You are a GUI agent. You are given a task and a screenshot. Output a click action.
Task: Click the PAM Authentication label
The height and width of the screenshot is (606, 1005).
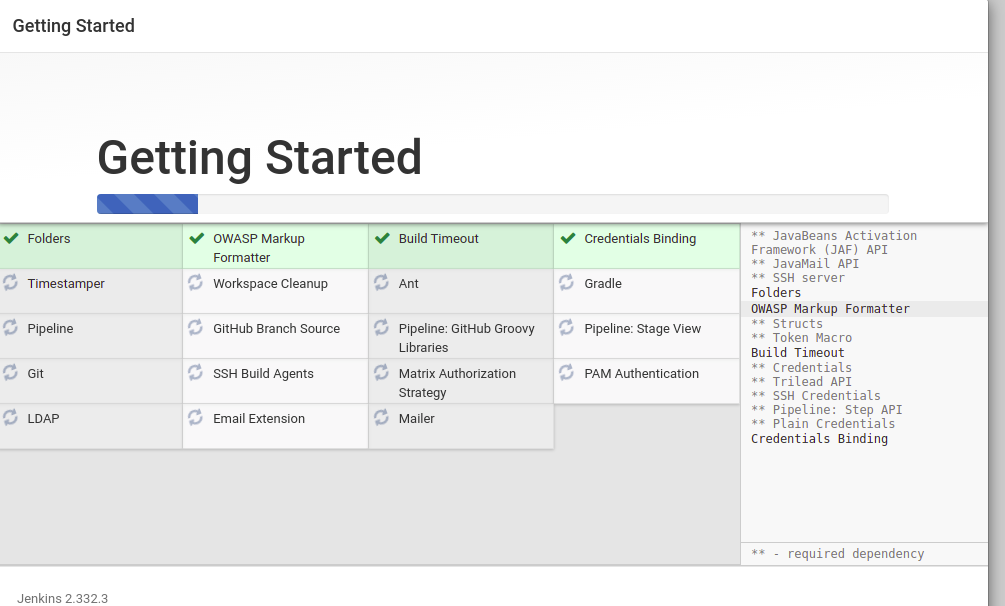642,373
